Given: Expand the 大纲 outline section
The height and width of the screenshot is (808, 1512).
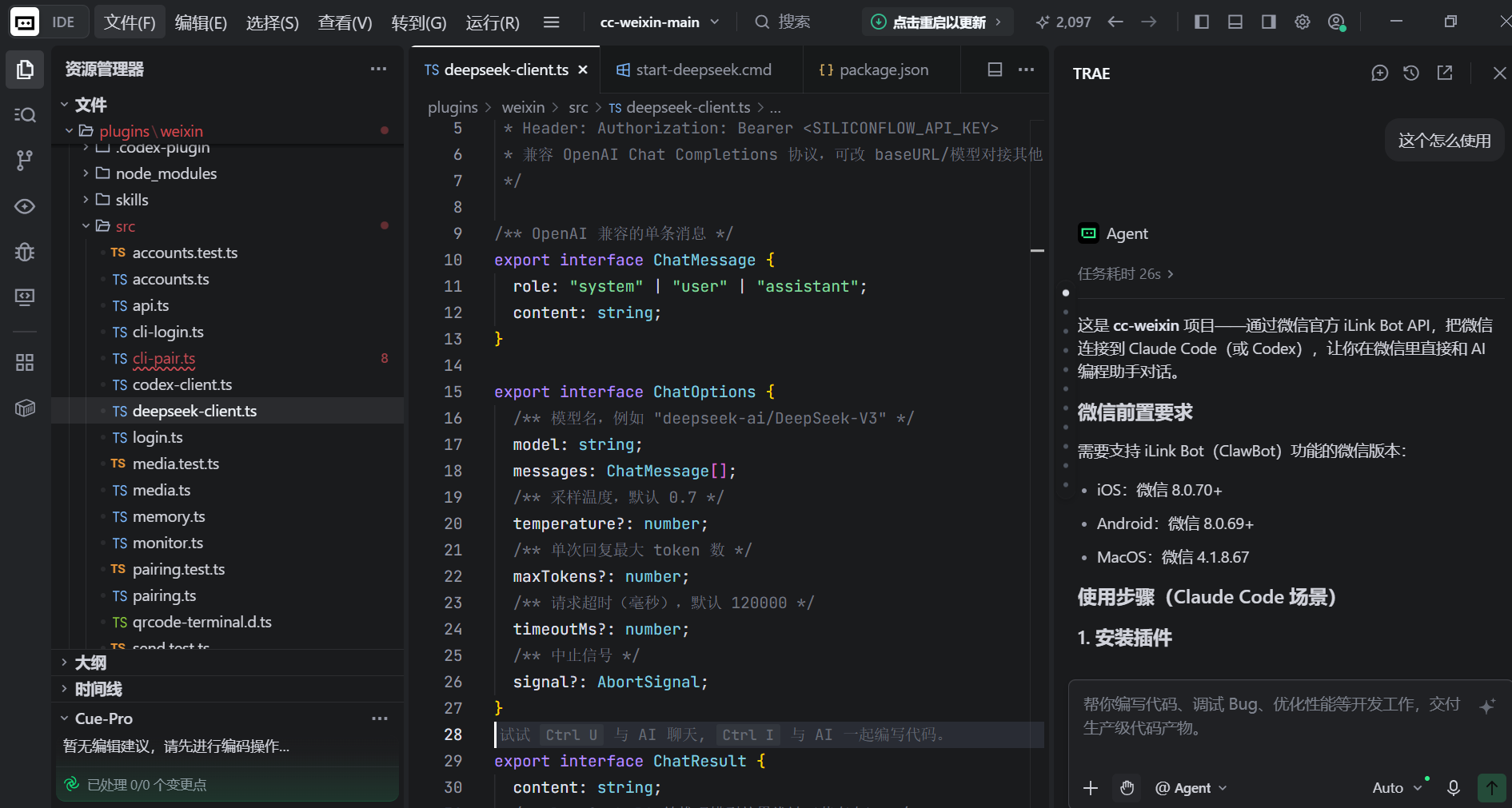Looking at the screenshot, I should click(65, 663).
